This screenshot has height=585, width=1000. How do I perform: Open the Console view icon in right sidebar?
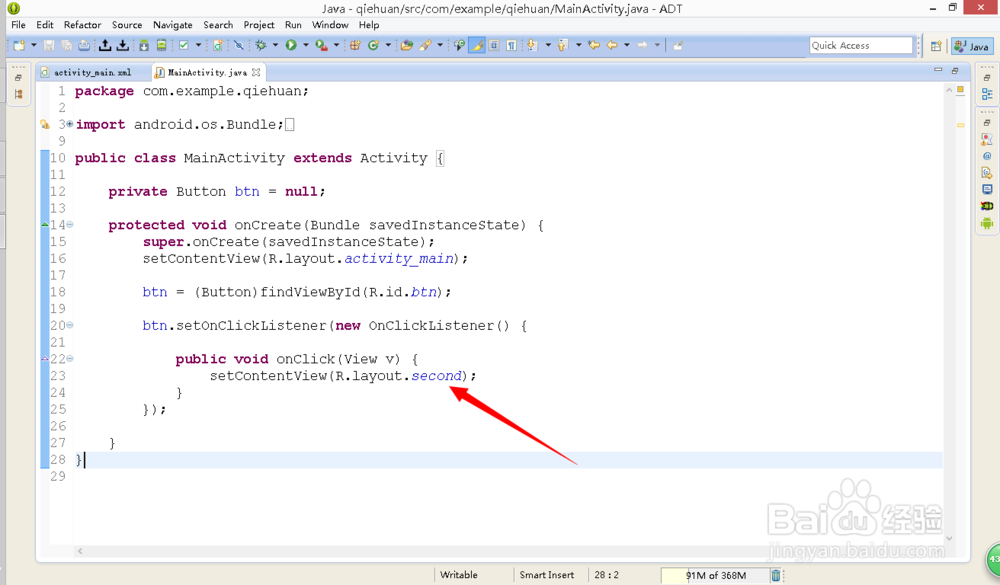987,189
